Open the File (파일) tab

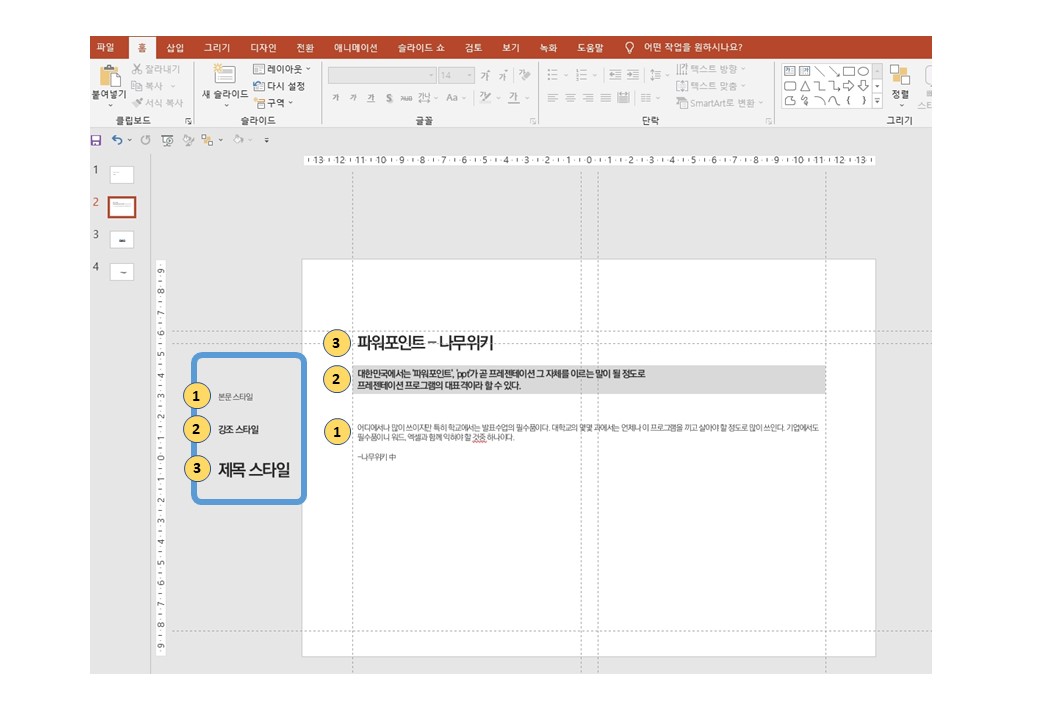[105, 48]
